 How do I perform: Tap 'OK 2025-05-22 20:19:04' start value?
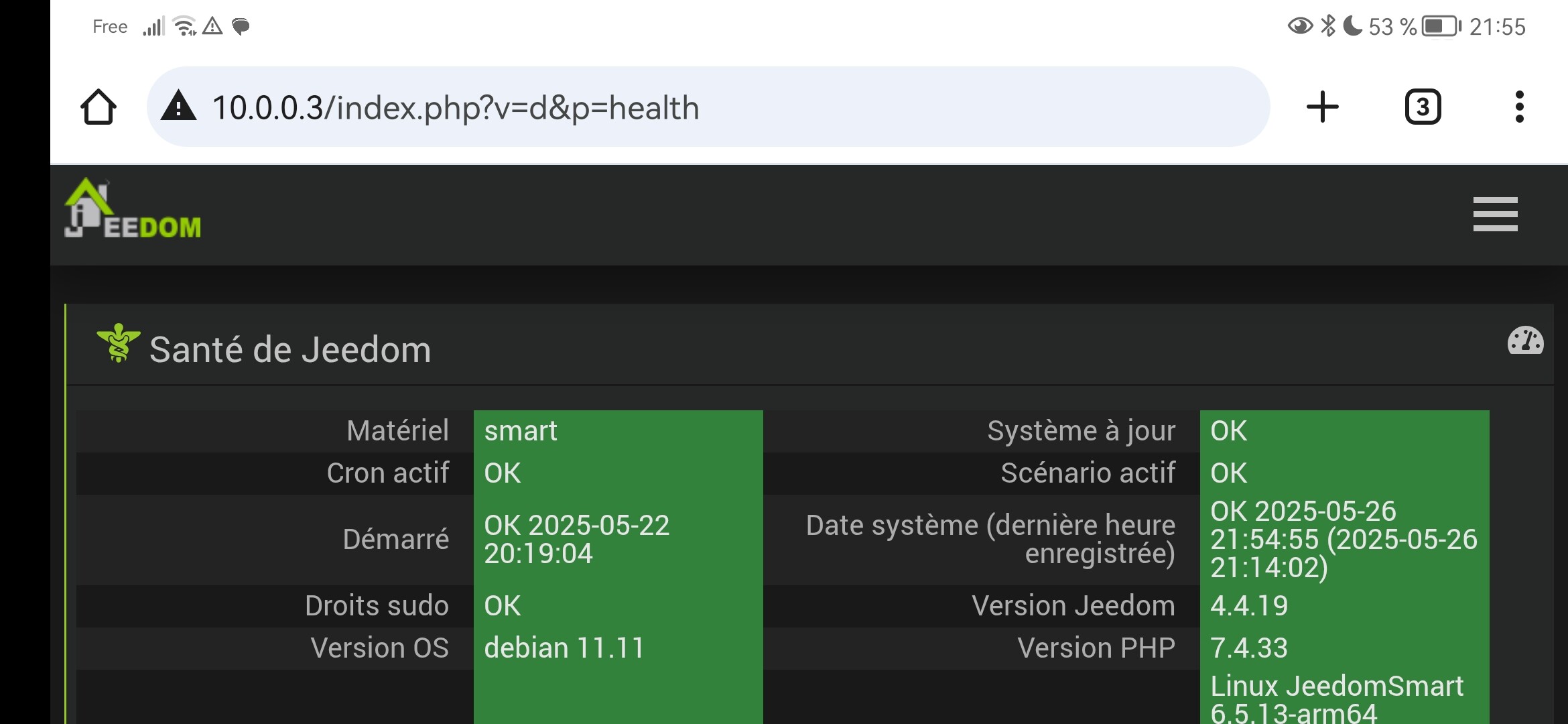click(577, 539)
